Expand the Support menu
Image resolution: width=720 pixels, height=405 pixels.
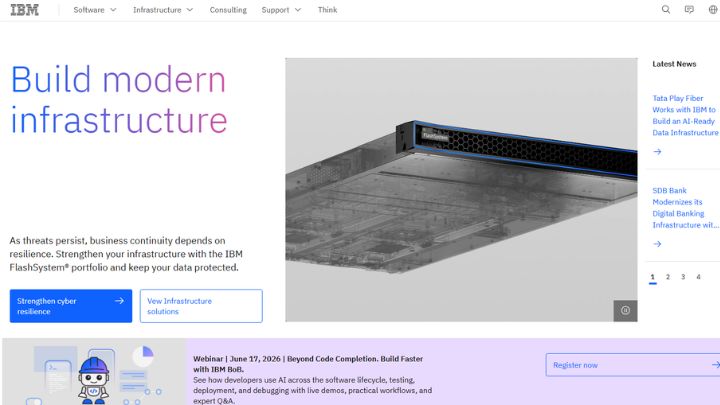tap(281, 10)
